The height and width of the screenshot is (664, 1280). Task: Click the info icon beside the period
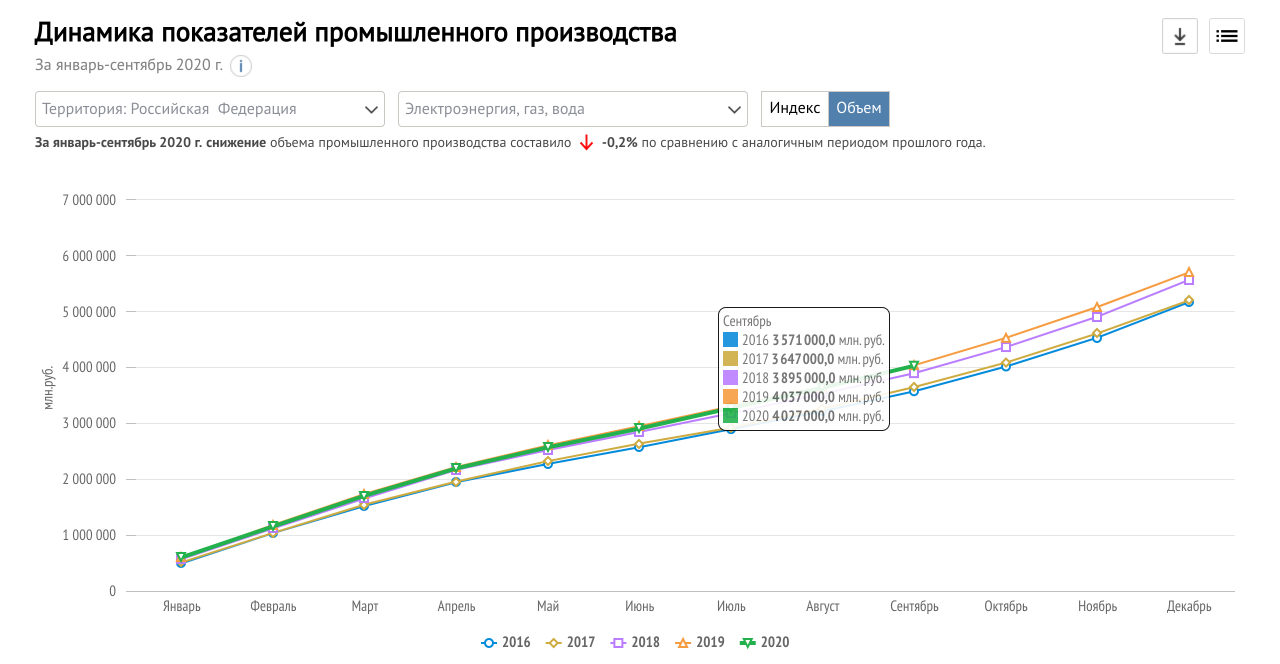(241, 66)
